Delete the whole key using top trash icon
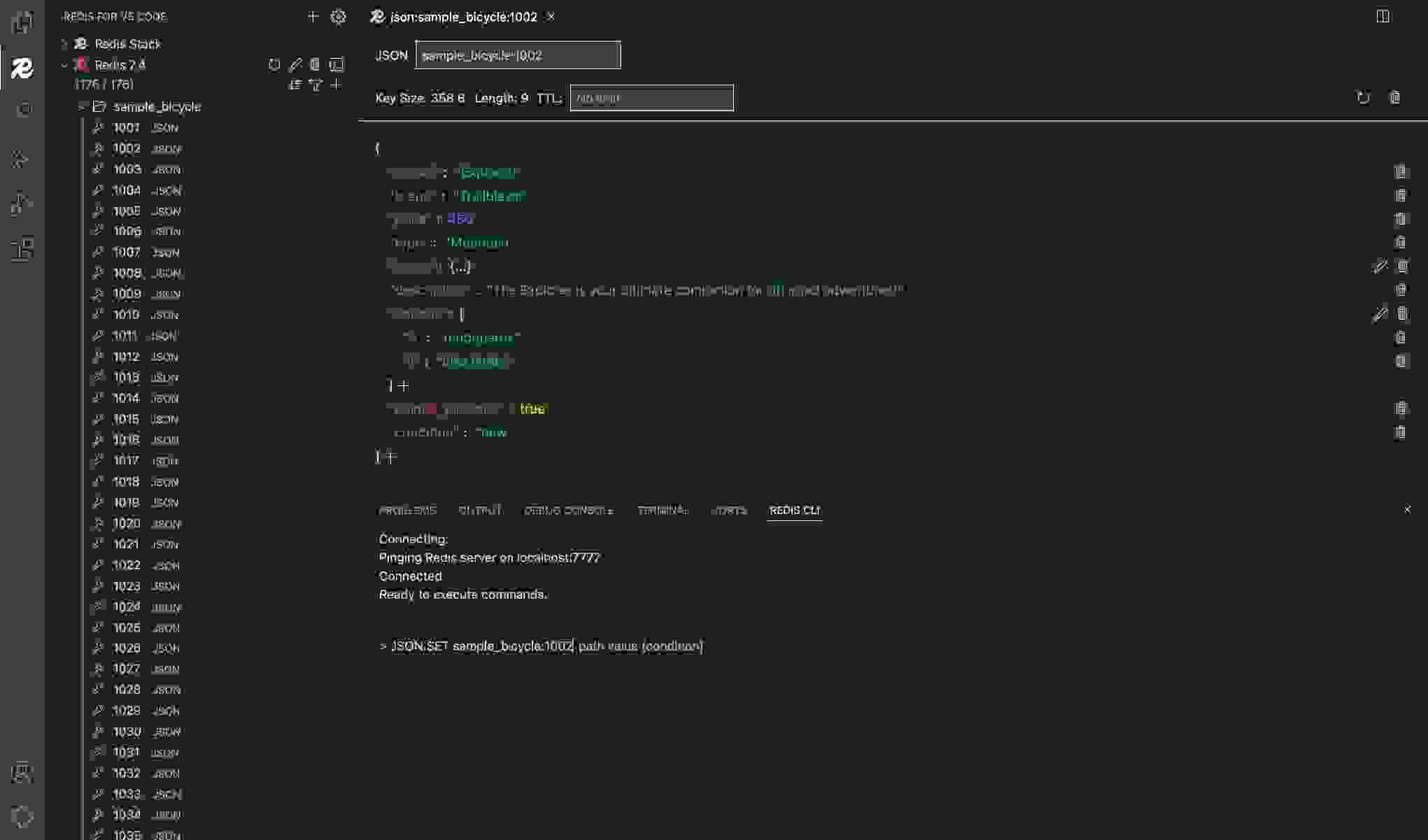The width and height of the screenshot is (1428, 840). [x=1394, y=97]
